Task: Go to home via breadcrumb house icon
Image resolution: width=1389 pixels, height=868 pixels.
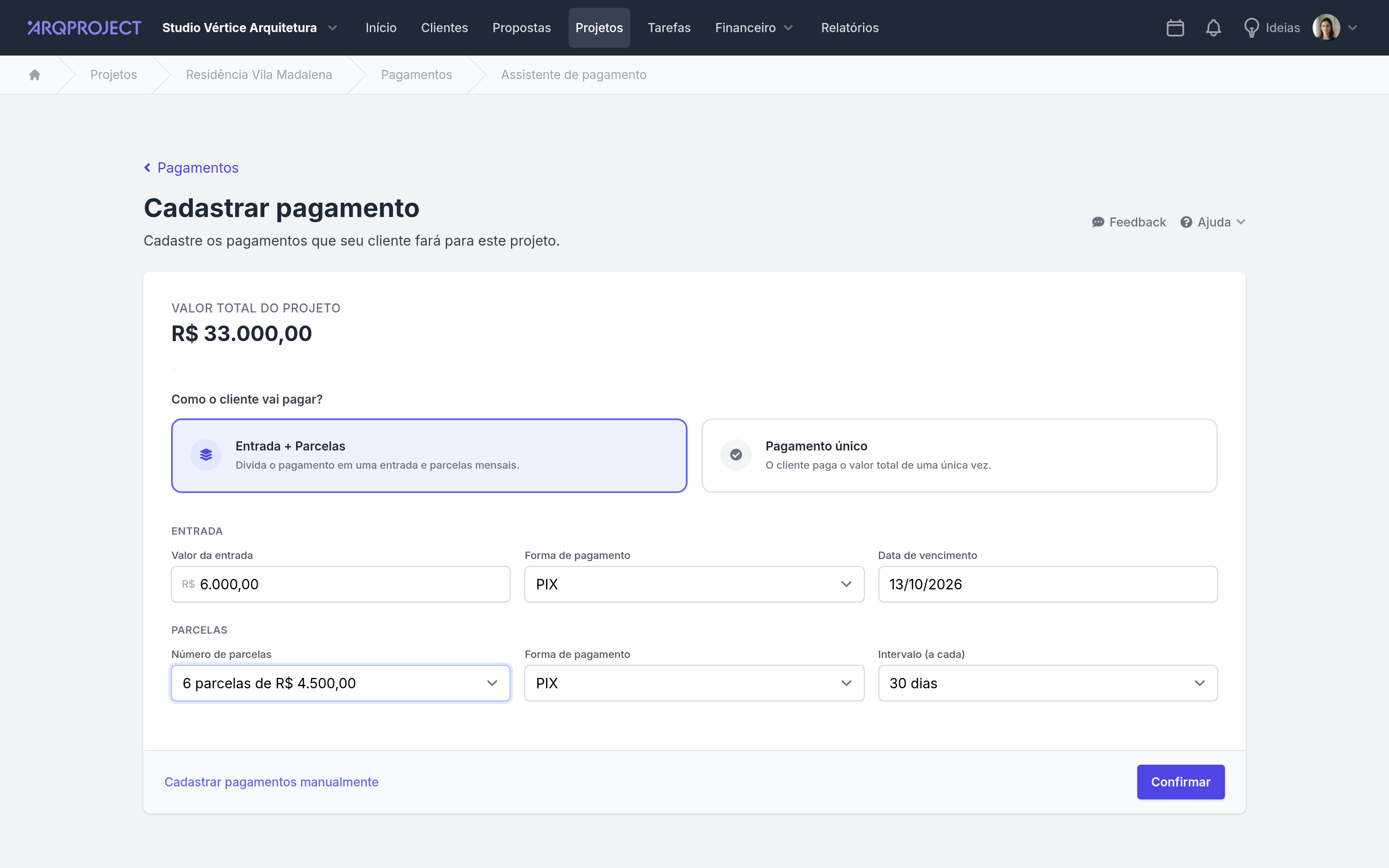Action: coord(34,75)
